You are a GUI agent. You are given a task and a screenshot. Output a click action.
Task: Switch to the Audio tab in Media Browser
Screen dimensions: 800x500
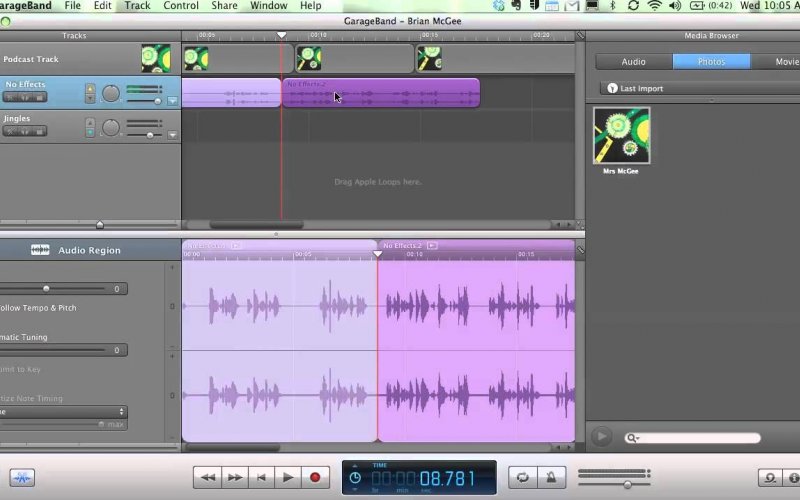tap(634, 62)
